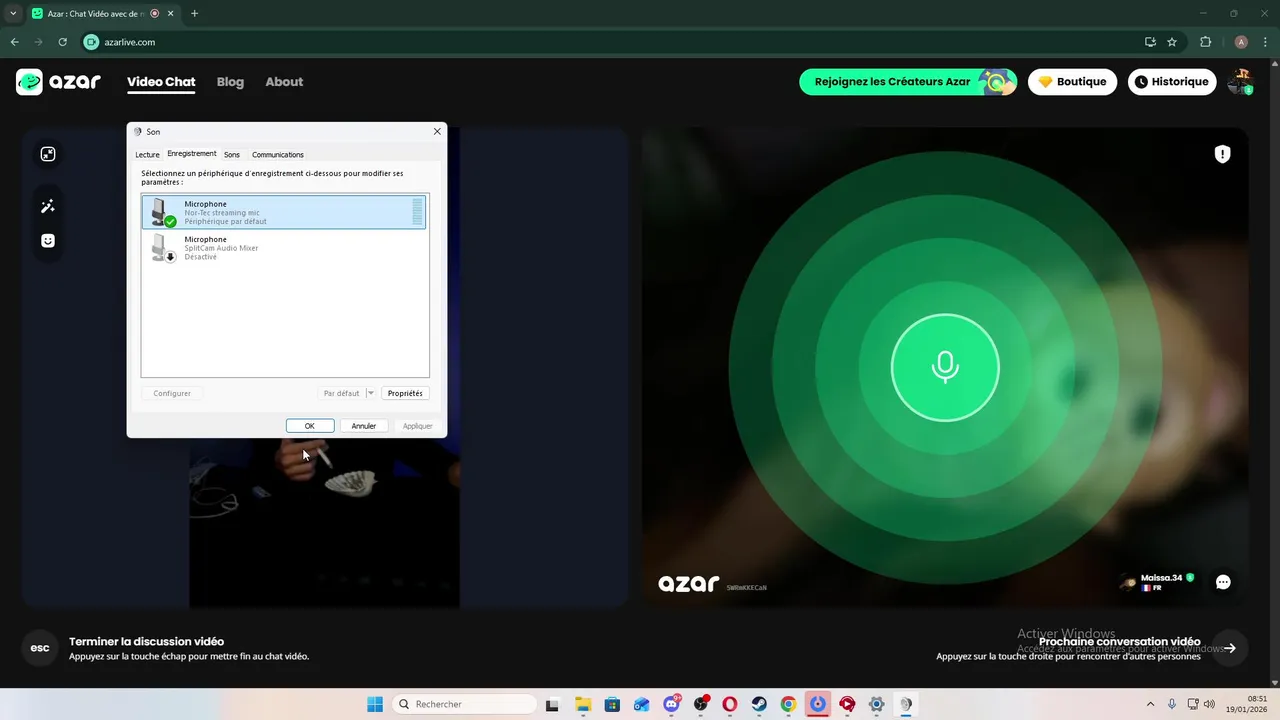Image resolution: width=1280 pixels, height=720 pixels.
Task: Show hidden system tray icons
Action: click(1150, 704)
